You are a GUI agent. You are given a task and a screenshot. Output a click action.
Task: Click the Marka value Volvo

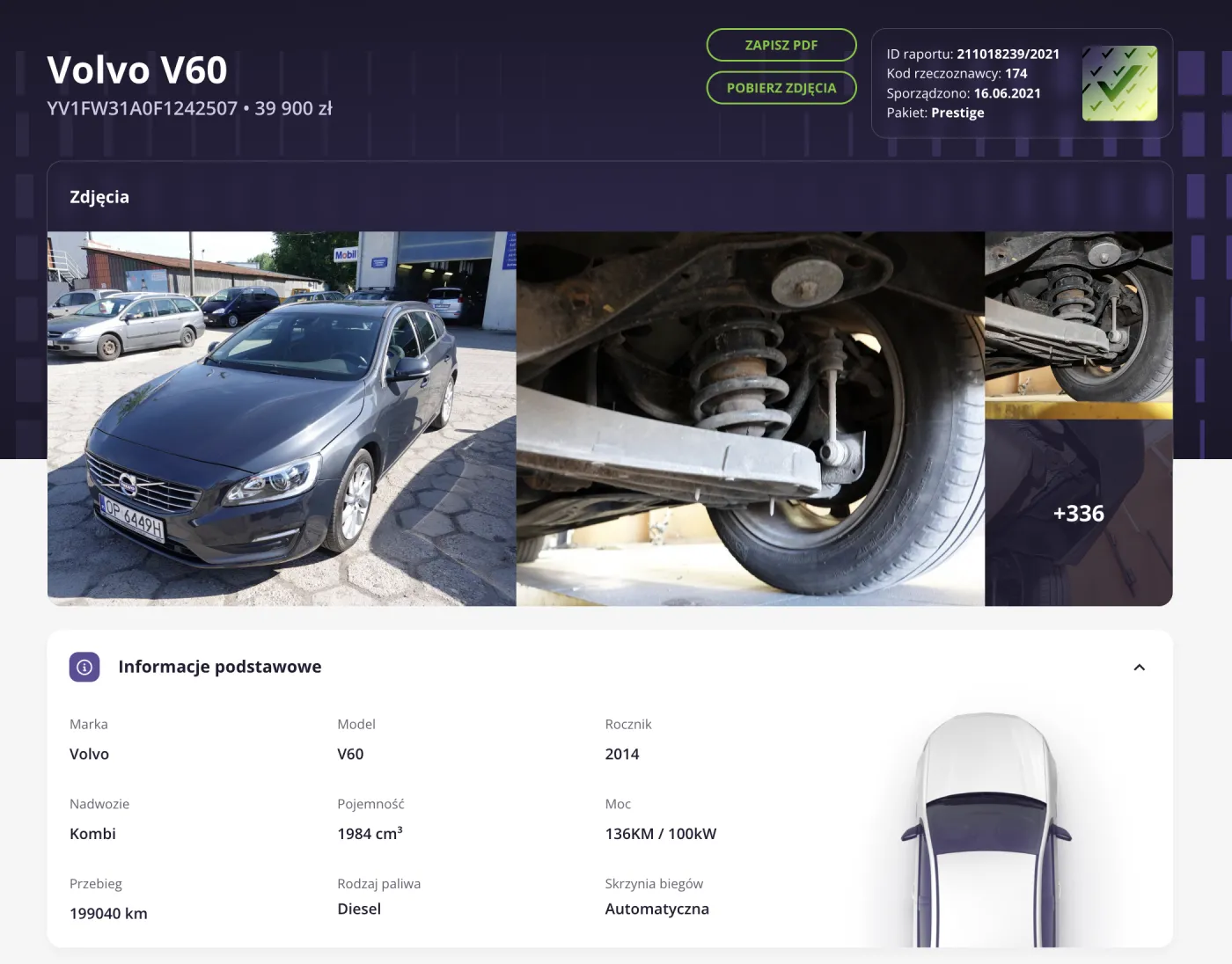click(x=90, y=754)
